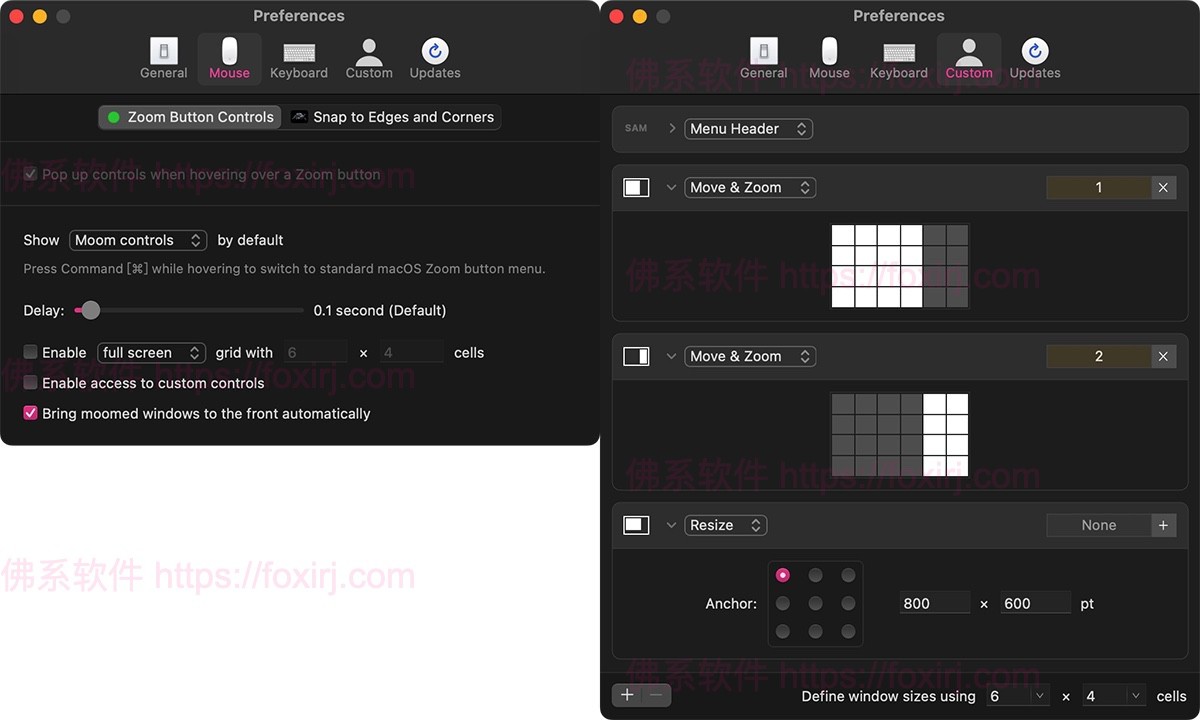This screenshot has height=720, width=1200.
Task: Enable access to custom controls checkbox
Action: (x=31, y=383)
